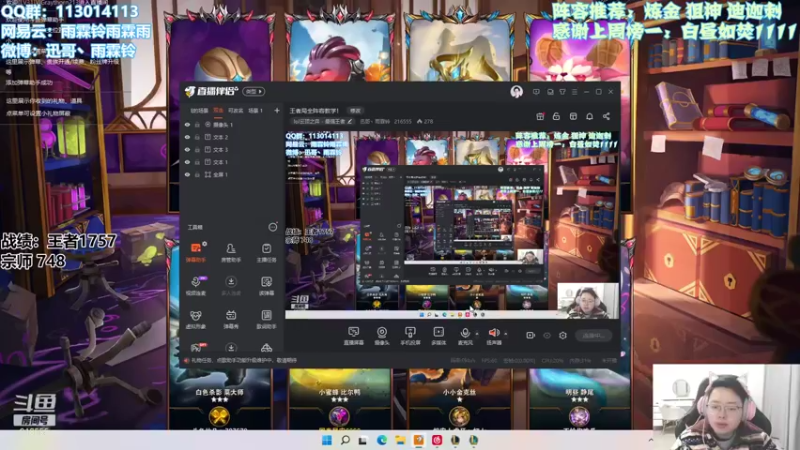
Task: Click the FPS:60 status readout
Action: [x=489, y=360]
